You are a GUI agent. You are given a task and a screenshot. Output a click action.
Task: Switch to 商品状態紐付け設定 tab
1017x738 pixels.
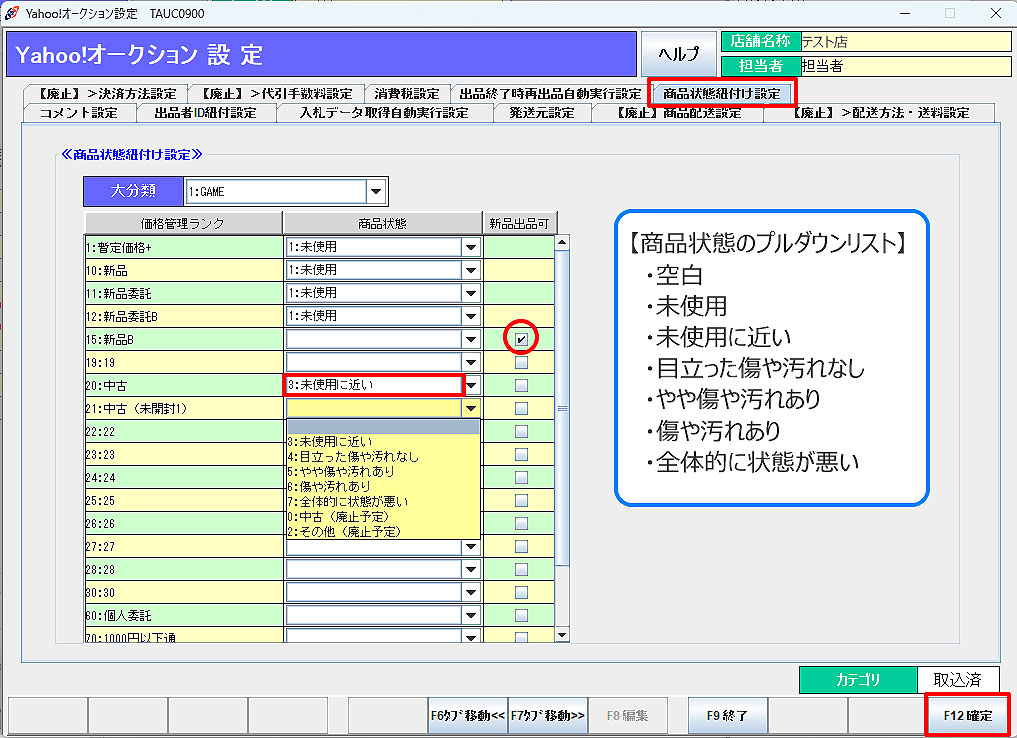(721, 93)
